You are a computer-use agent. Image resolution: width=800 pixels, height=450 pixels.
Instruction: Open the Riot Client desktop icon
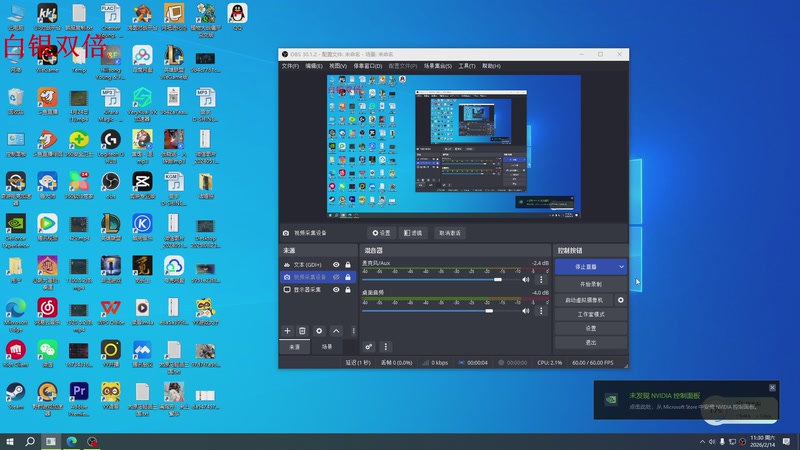pos(15,354)
